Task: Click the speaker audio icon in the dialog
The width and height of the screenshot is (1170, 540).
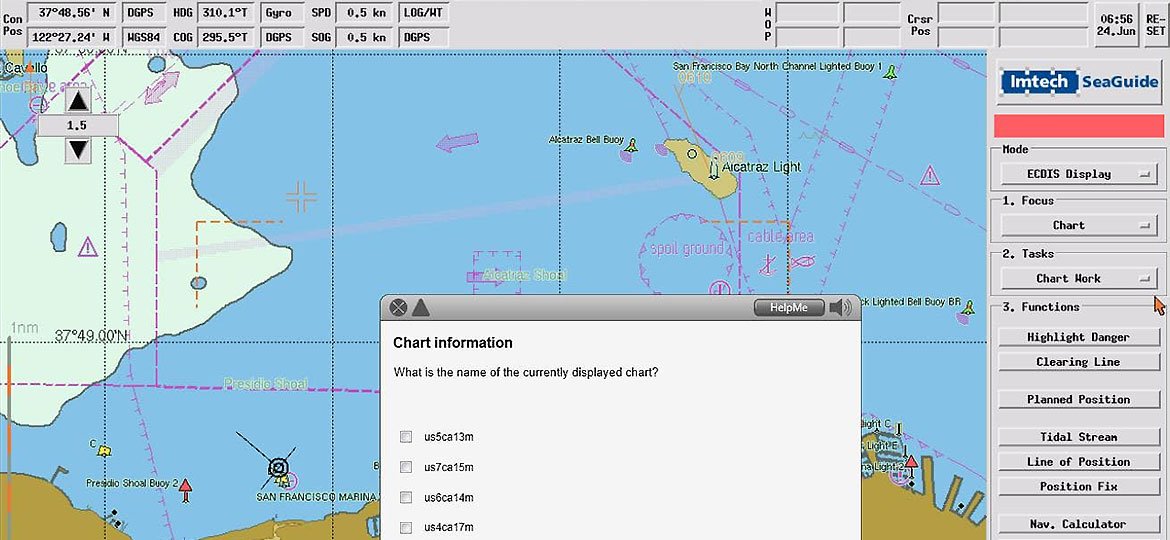Action: click(x=841, y=308)
